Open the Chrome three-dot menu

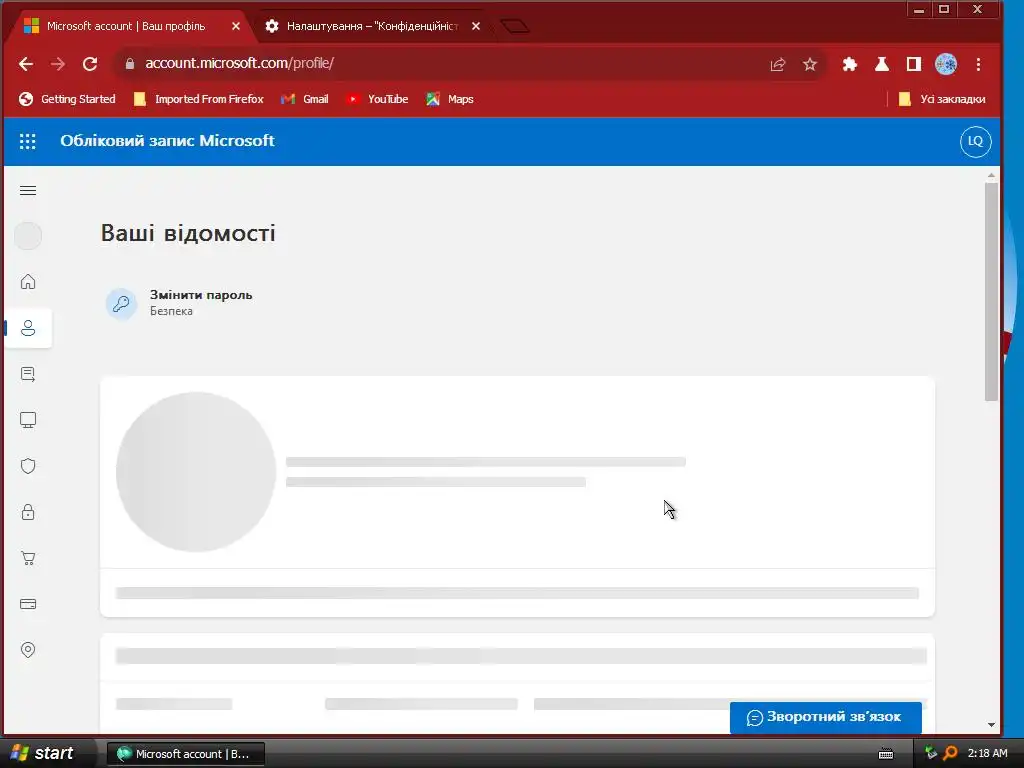[978, 64]
